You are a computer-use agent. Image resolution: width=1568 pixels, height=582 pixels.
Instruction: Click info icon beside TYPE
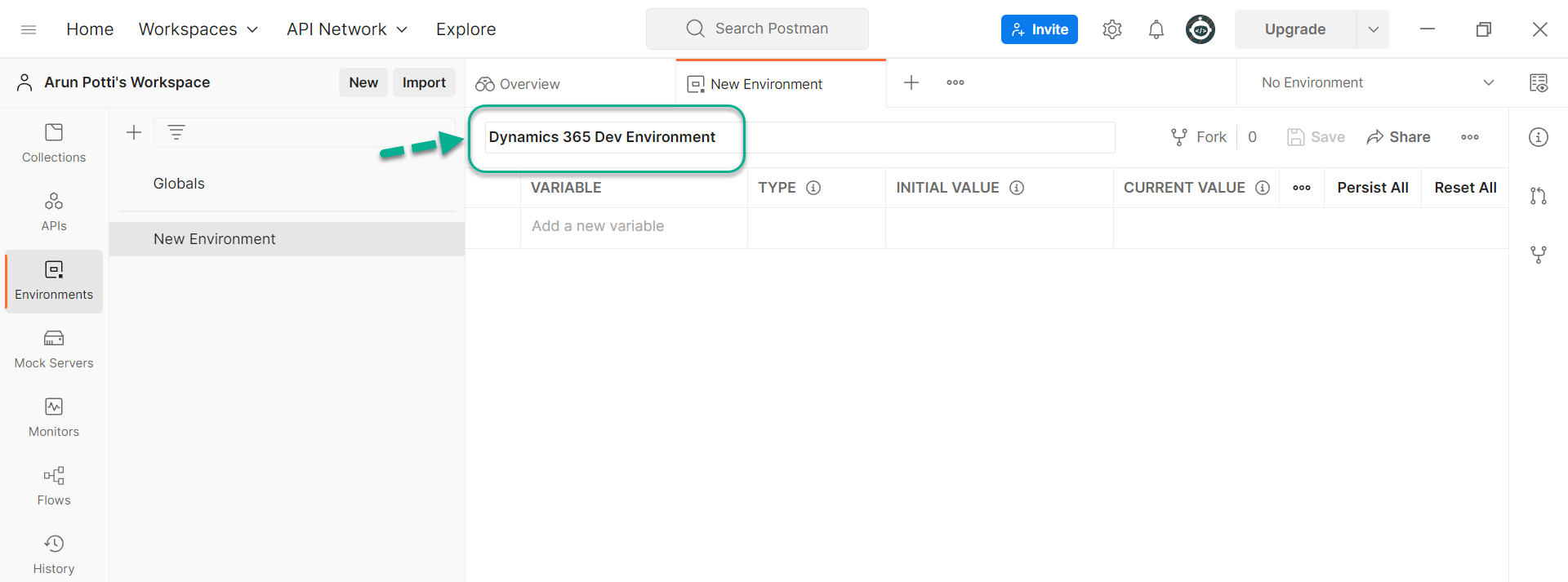click(813, 188)
